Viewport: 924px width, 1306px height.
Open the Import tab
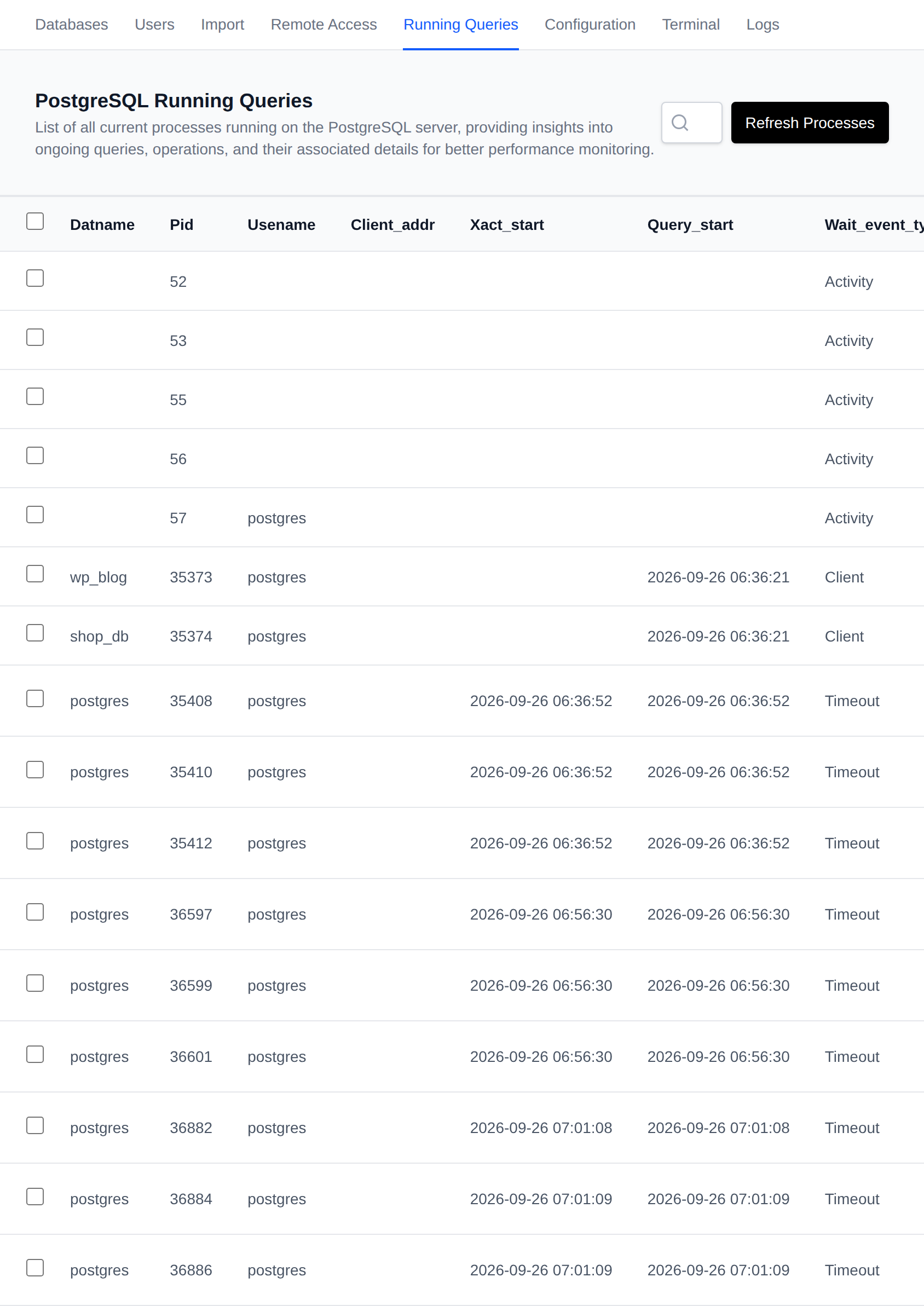222,25
